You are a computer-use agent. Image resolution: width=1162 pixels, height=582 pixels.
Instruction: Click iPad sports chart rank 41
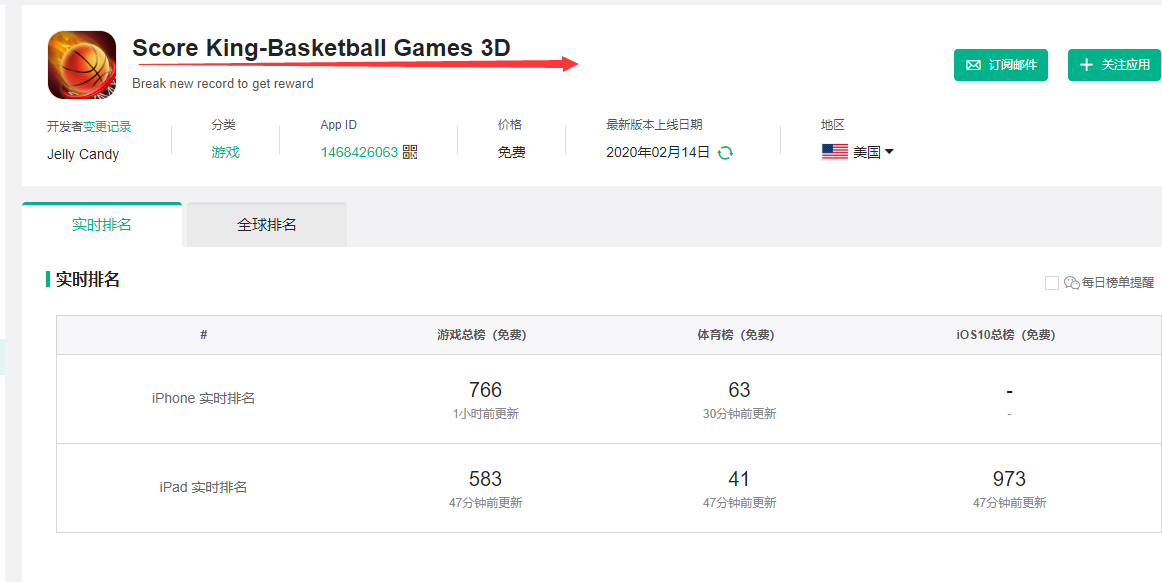pos(739,479)
